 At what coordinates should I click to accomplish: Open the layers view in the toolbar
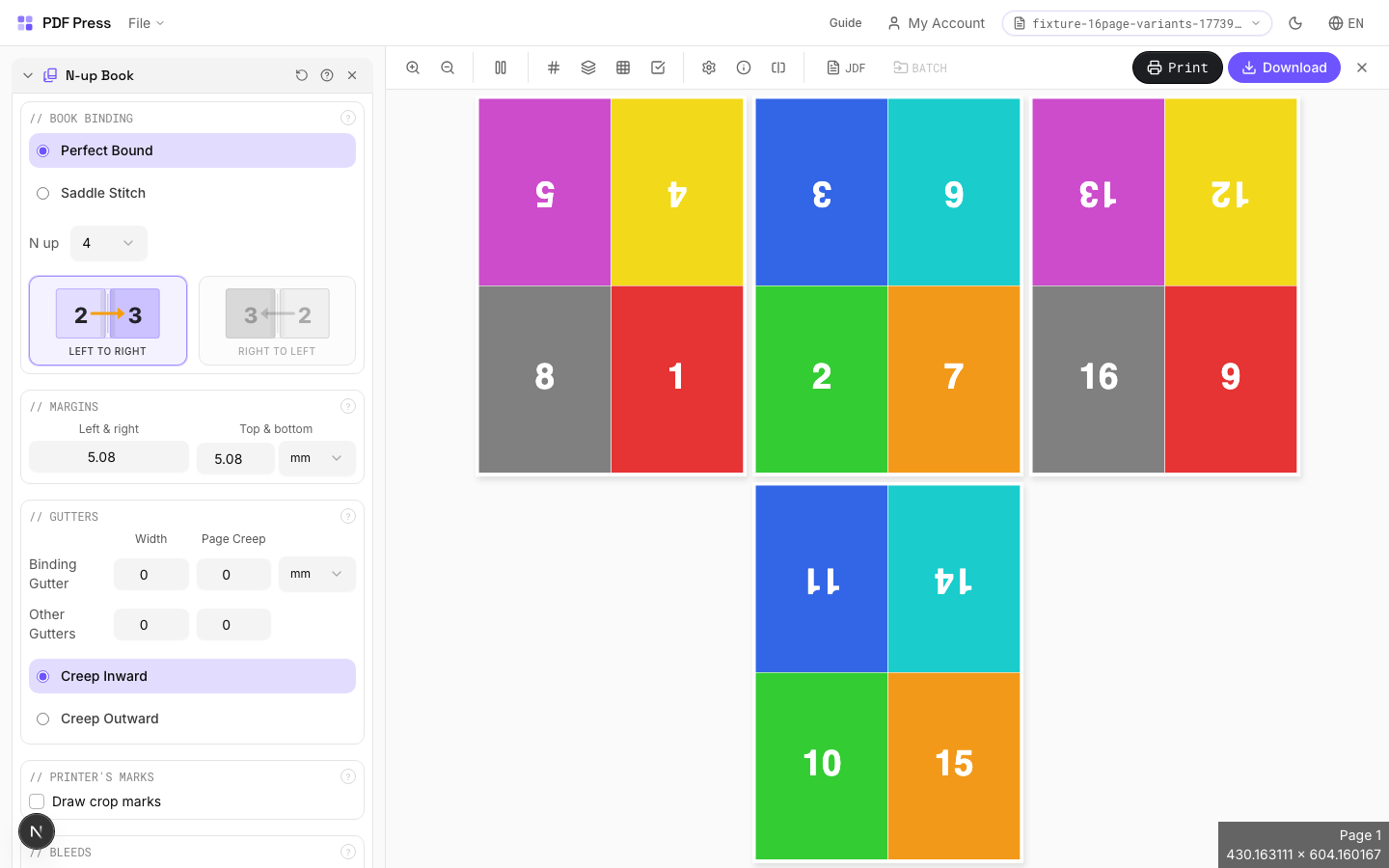click(588, 68)
